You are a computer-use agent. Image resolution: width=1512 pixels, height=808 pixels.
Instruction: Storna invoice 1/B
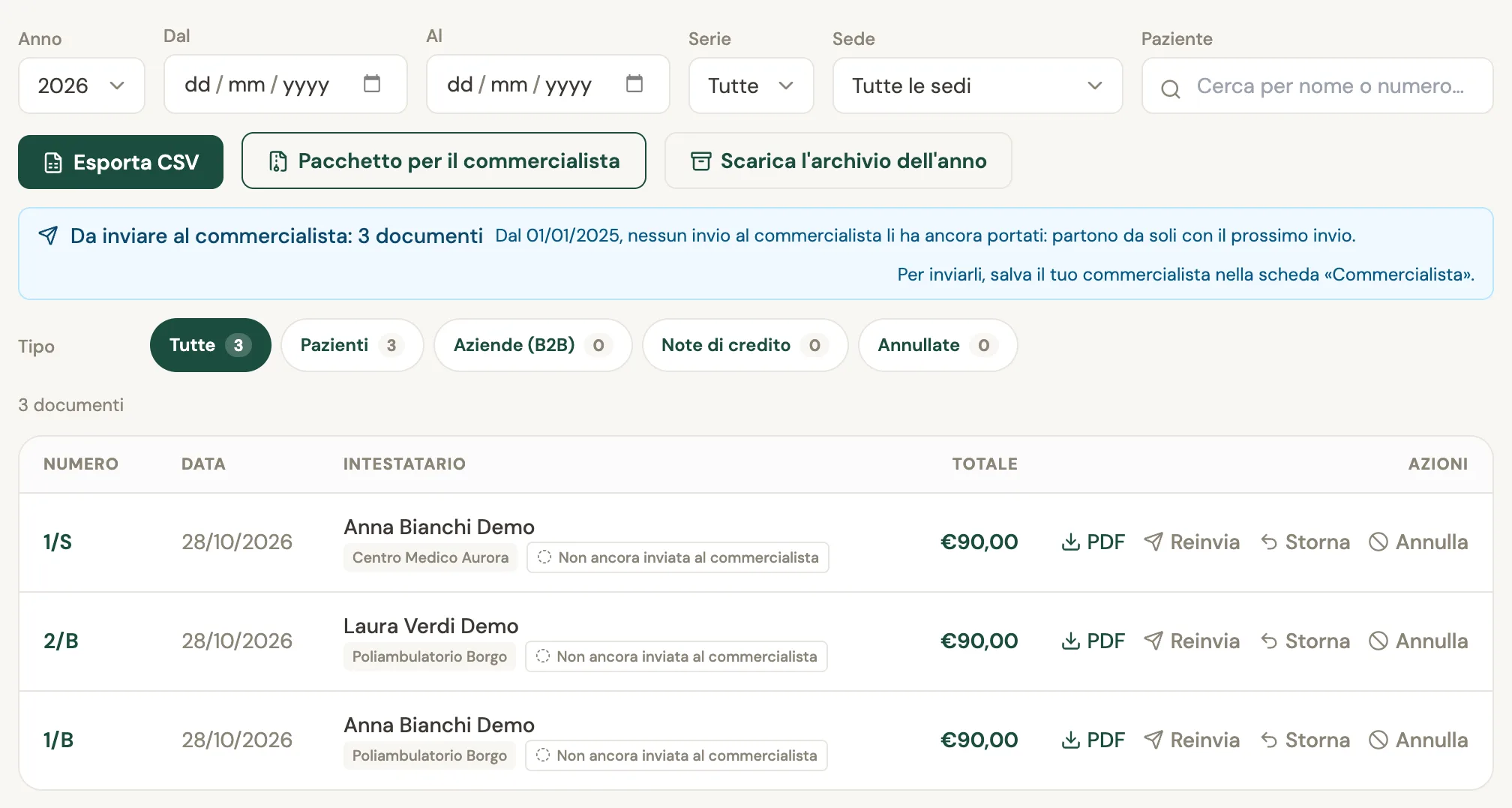(x=1305, y=740)
